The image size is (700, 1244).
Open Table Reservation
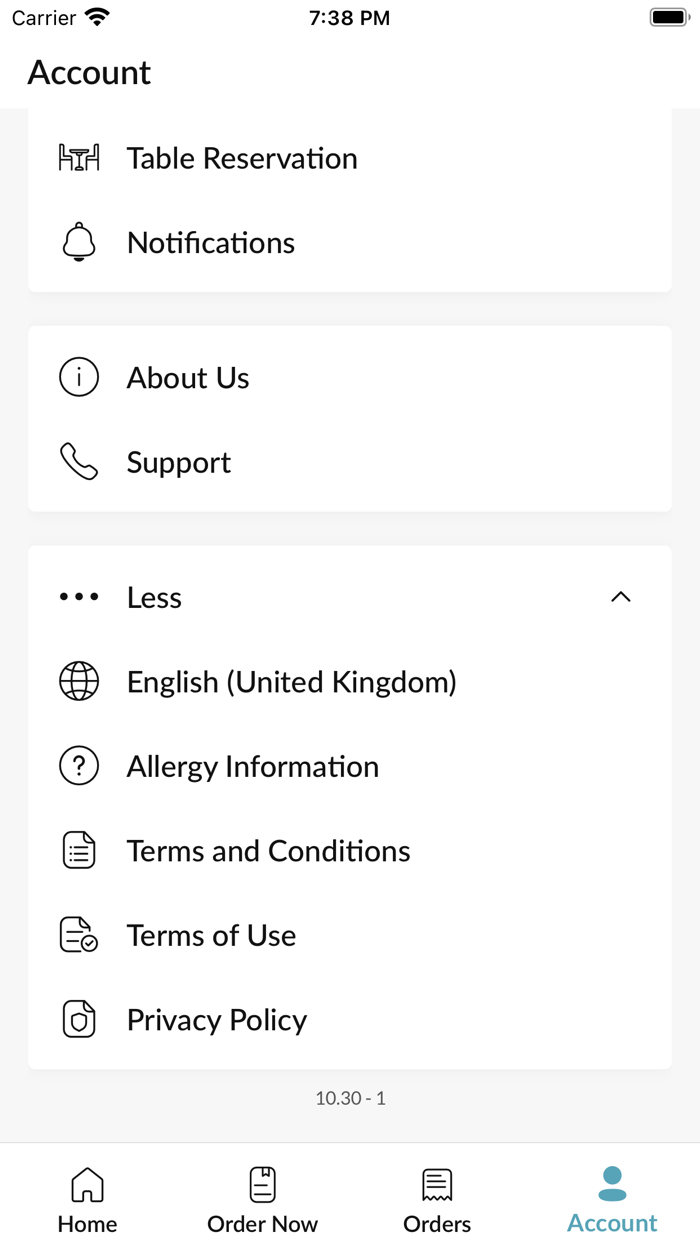pyautogui.click(x=350, y=158)
